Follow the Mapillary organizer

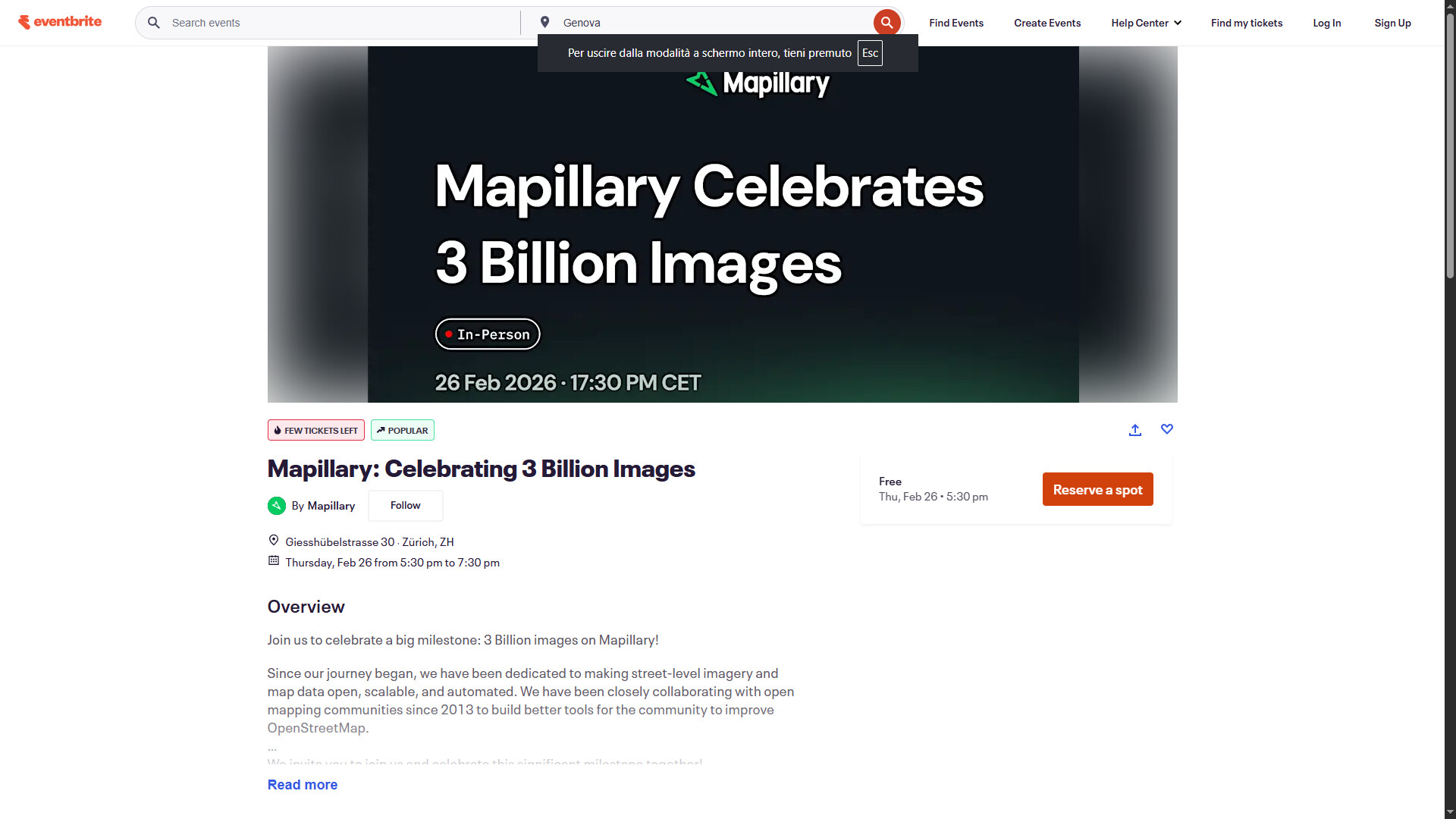(405, 506)
